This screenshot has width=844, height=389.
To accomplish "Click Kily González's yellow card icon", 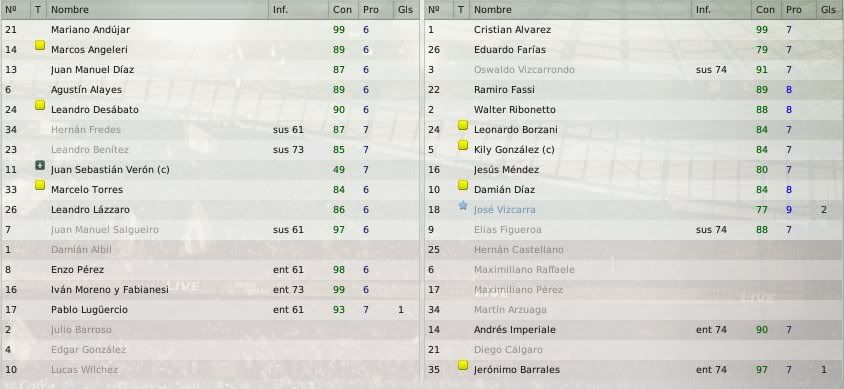I will click(462, 145).
